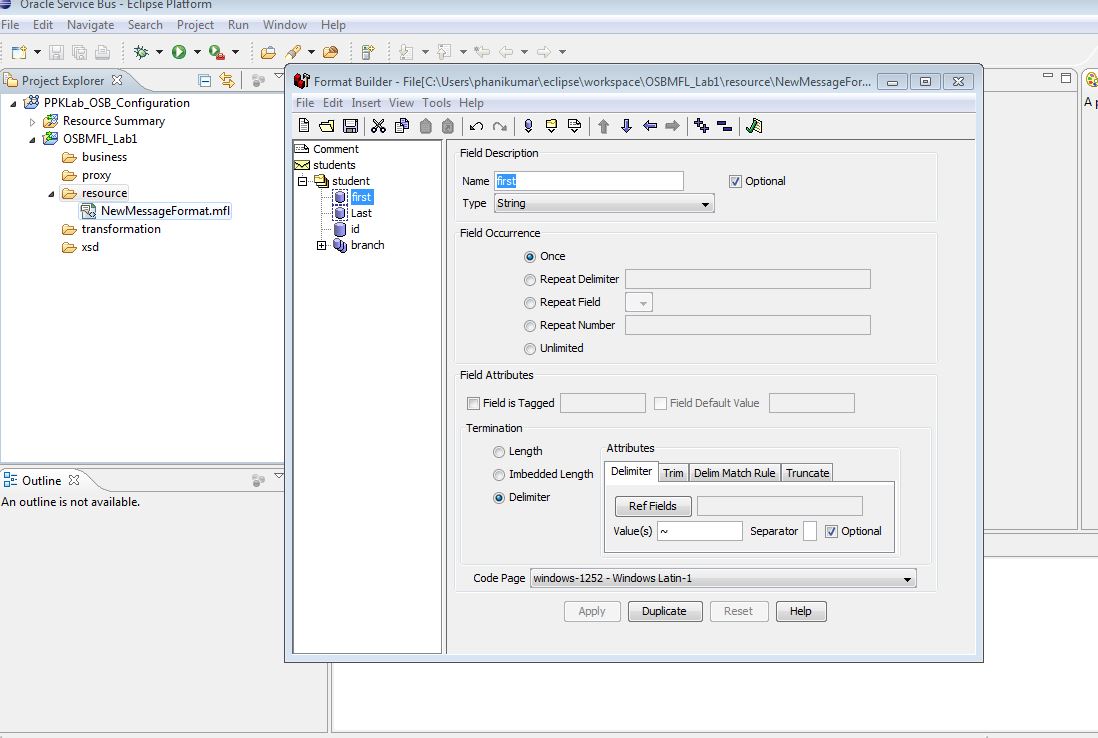Click the Ref Fields button

click(652, 506)
